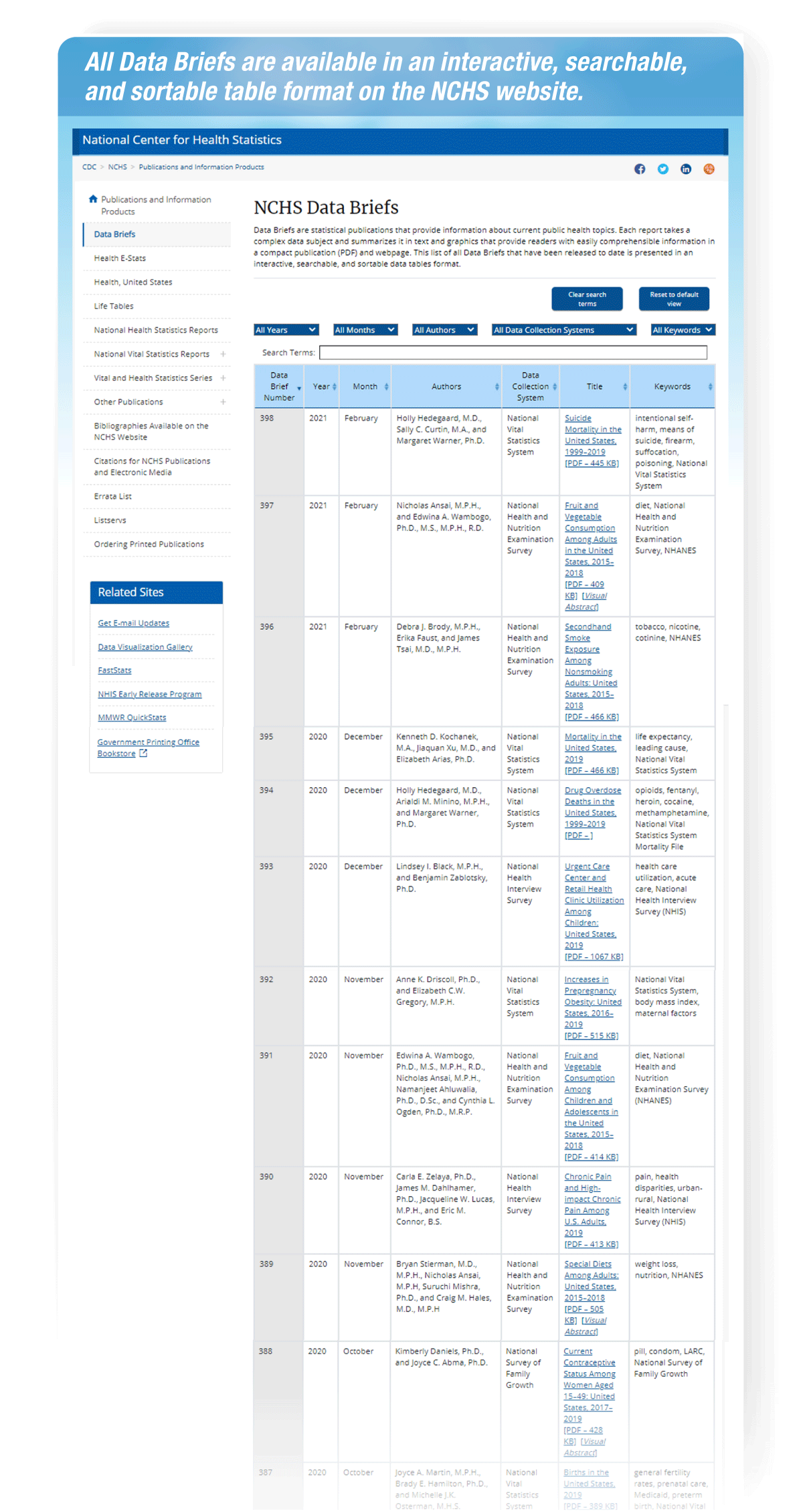Open Current Contraceptive Status brief
Screen dimensions: 803x1512
[589, 1385]
